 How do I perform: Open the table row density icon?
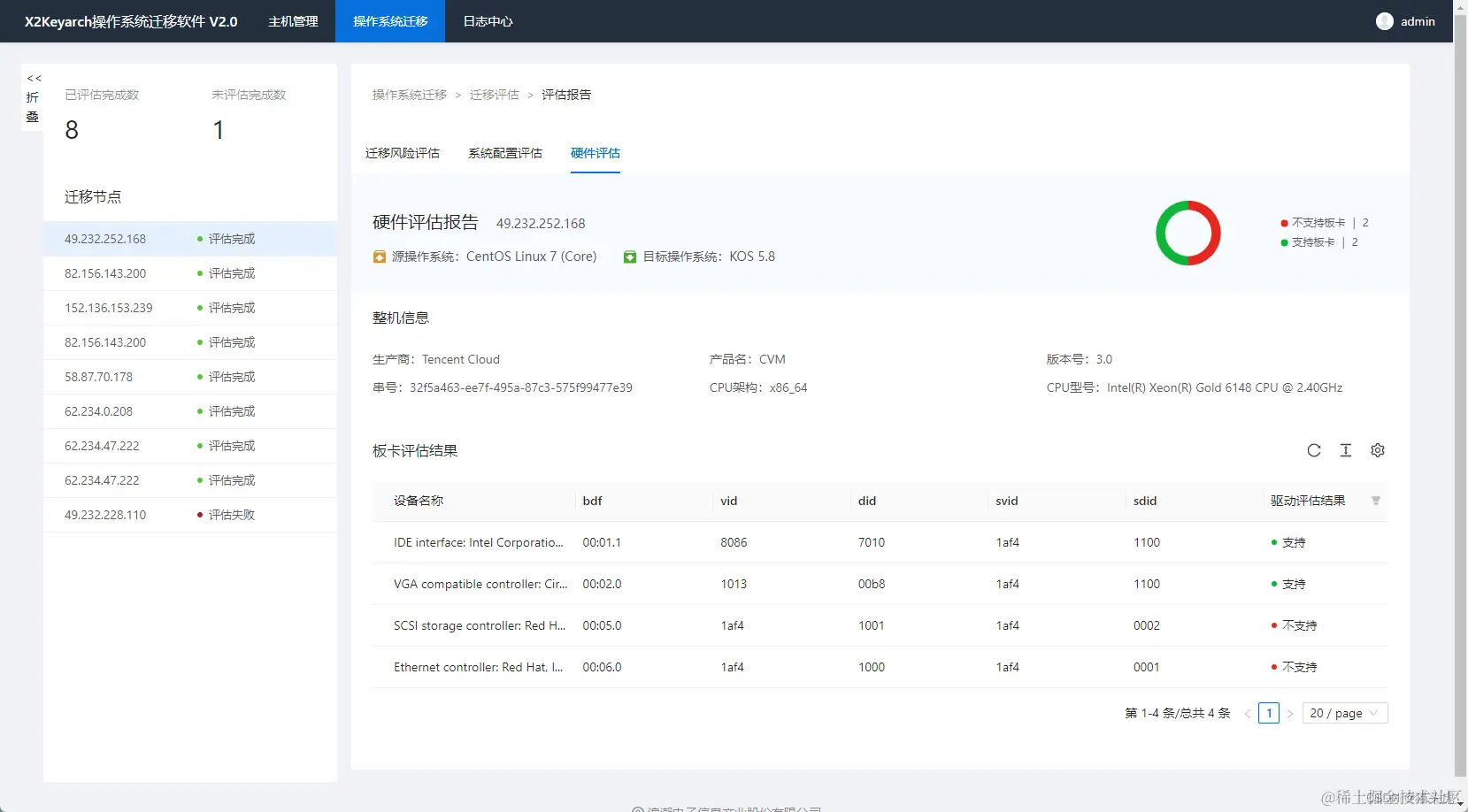click(x=1346, y=450)
